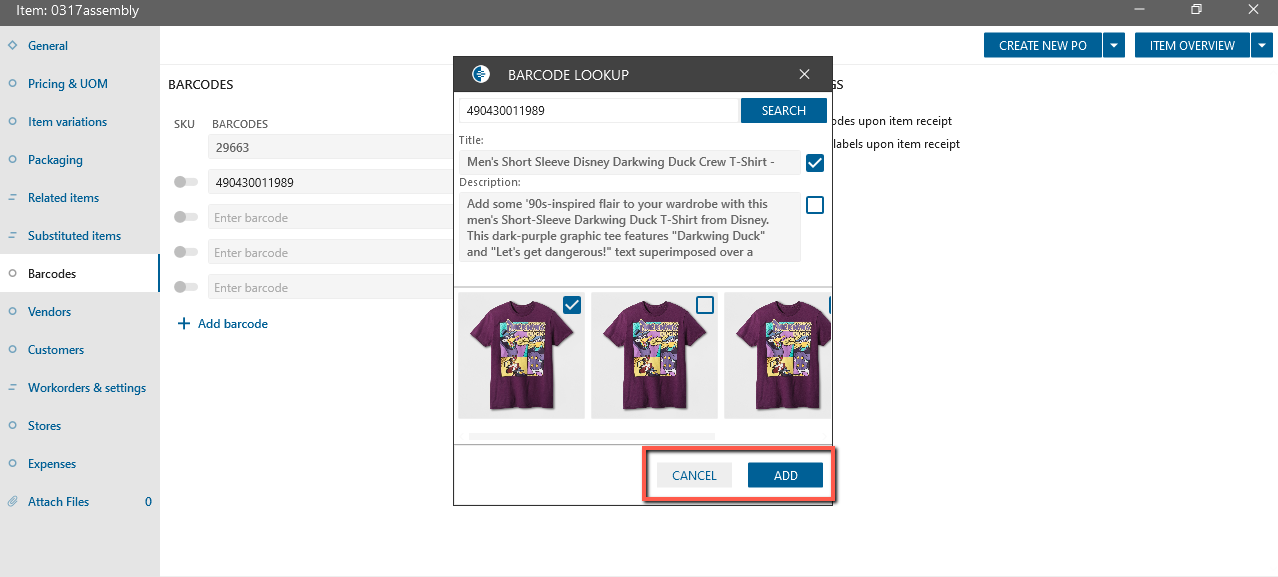Image resolution: width=1278 pixels, height=577 pixels.
Task: Click the plus icon beside Add barcode
Action: (x=183, y=324)
